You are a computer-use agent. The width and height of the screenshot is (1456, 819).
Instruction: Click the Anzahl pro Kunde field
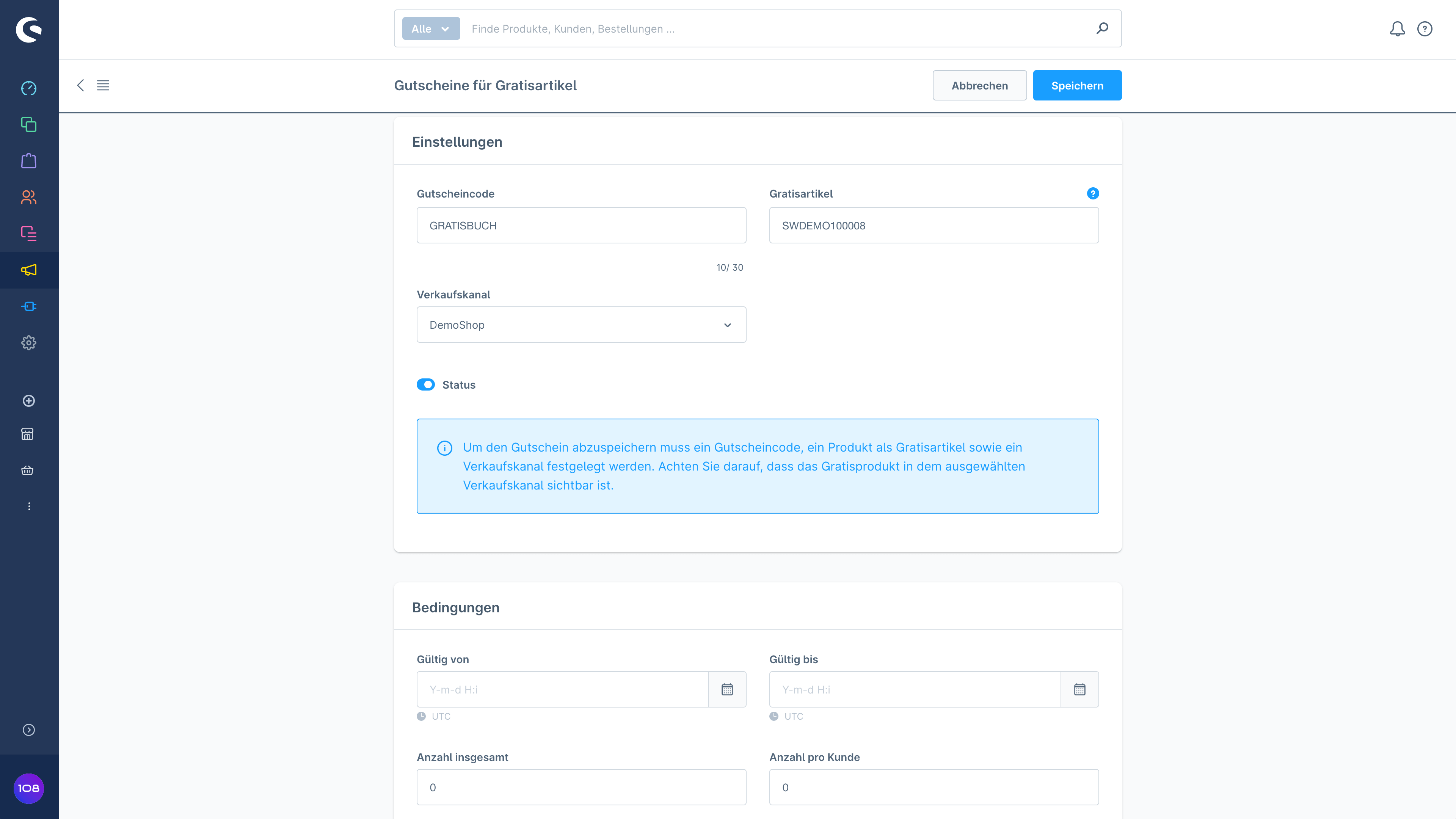tap(934, 787)
